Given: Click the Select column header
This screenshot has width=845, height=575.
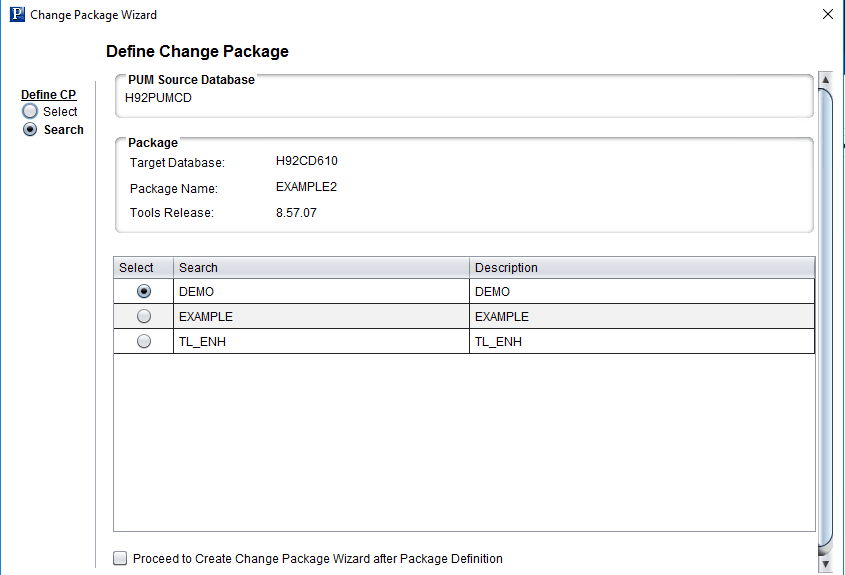Looking at the screenshot, I should 143,268.
